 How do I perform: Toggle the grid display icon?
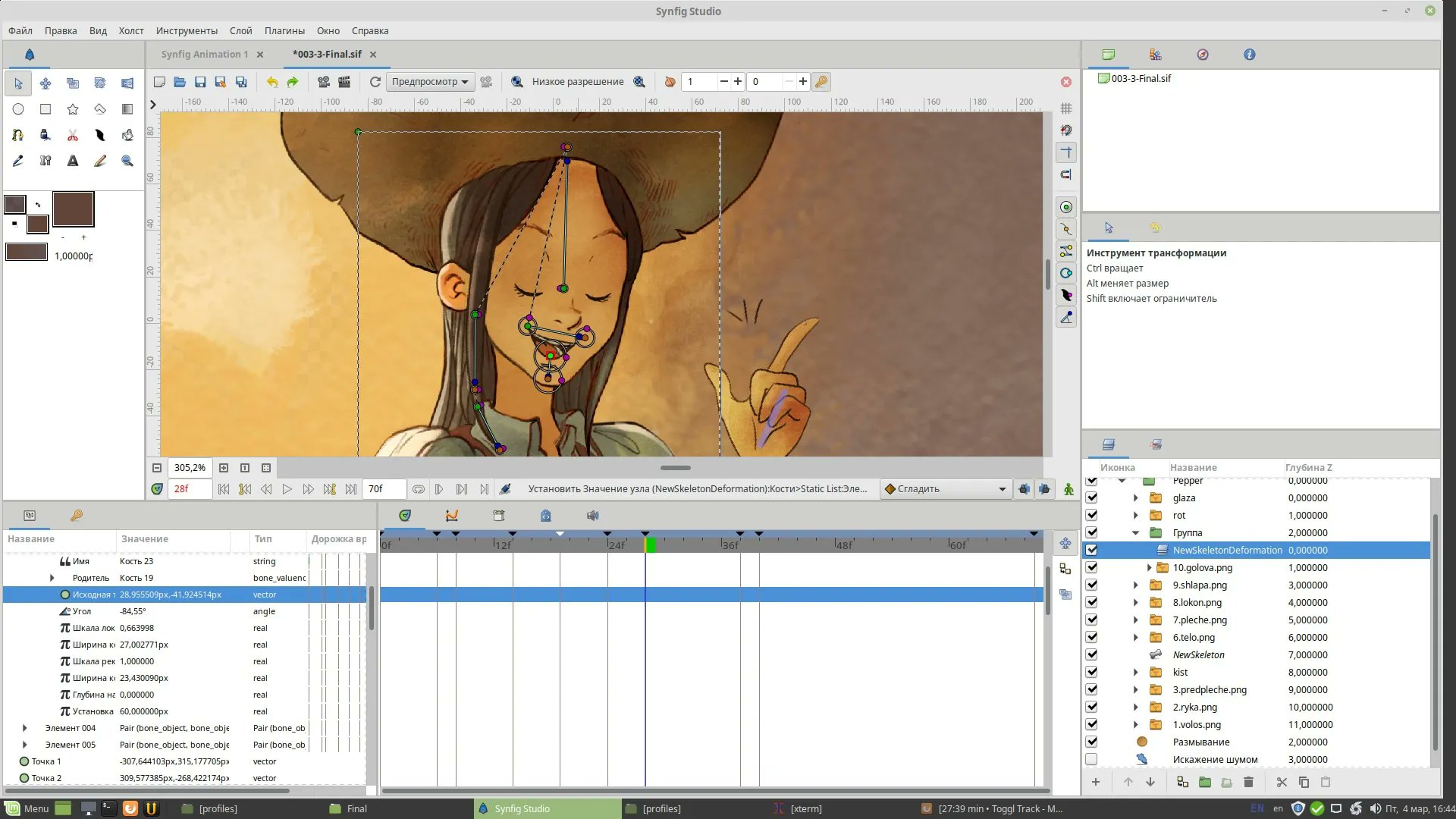pyautogui.click(x=1066, y=108)
